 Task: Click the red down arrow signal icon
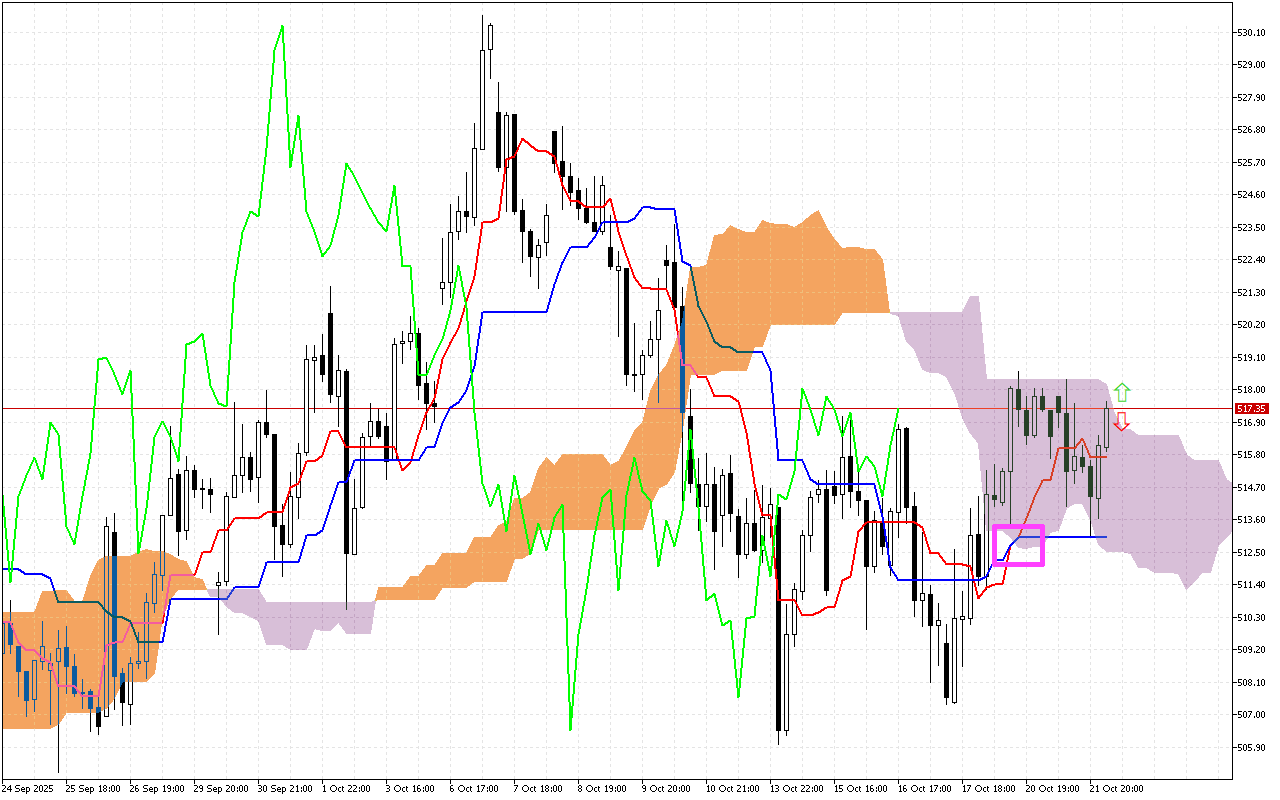pyautogui.click(x=1122, y=421)
